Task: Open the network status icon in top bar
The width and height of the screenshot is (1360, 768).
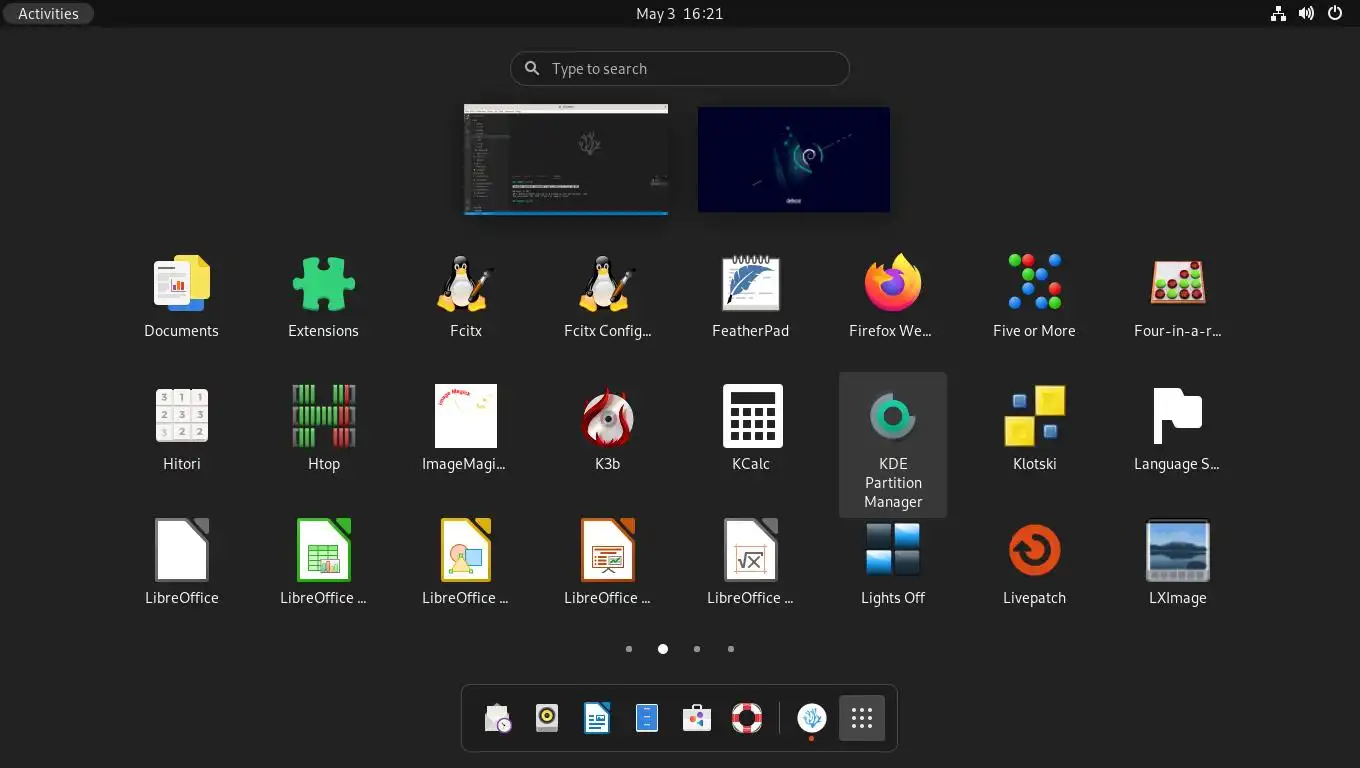Action: [x=1278, y=14]
